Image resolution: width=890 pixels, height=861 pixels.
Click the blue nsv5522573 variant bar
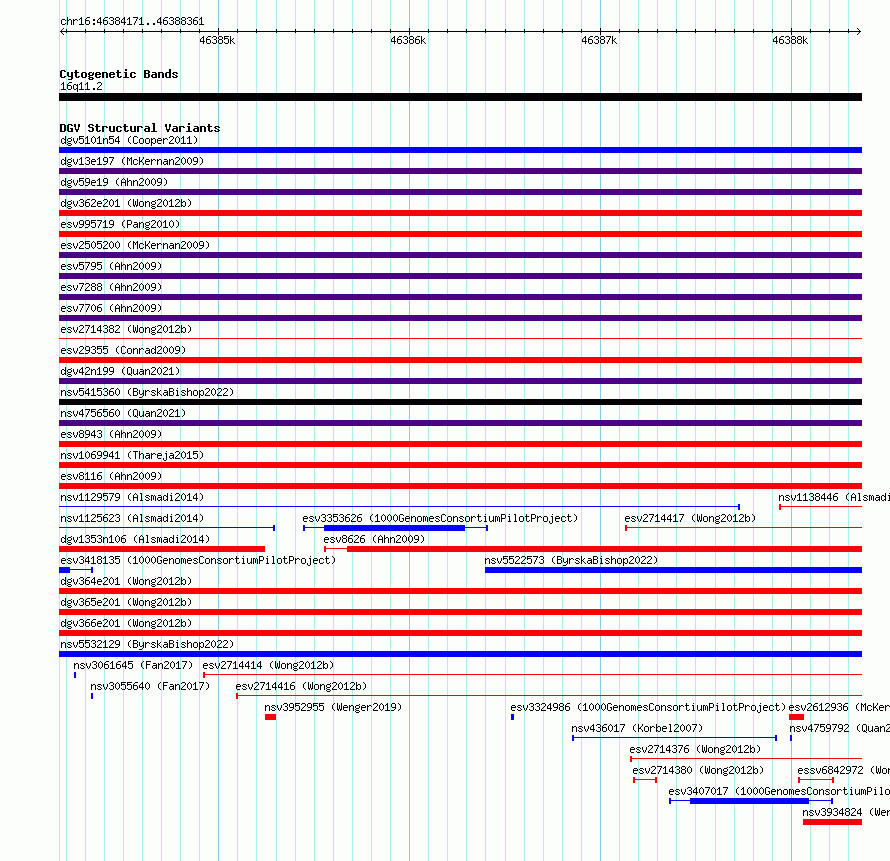(673, 570)
